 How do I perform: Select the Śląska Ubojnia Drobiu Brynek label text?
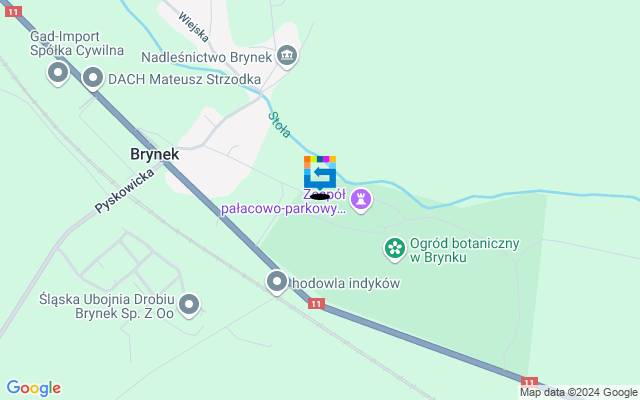pyautogui.click(x=107, y=306)
